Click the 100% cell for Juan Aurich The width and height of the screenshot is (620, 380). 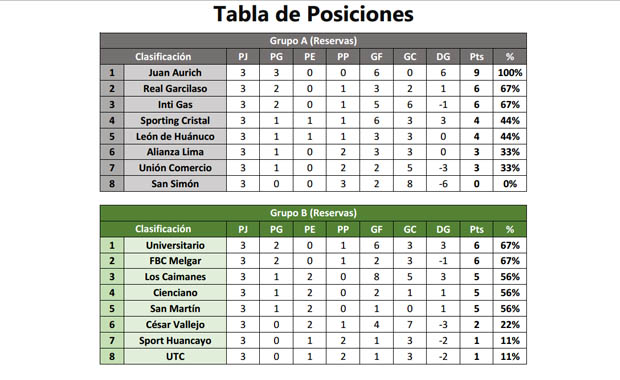pyautogui.click(x=510, y=73)
